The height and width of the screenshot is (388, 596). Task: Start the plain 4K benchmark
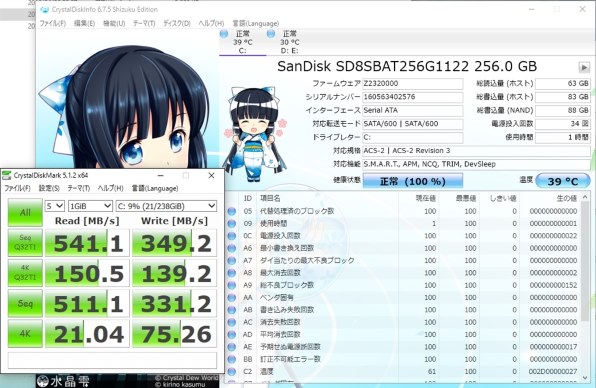tap(25, 334)
